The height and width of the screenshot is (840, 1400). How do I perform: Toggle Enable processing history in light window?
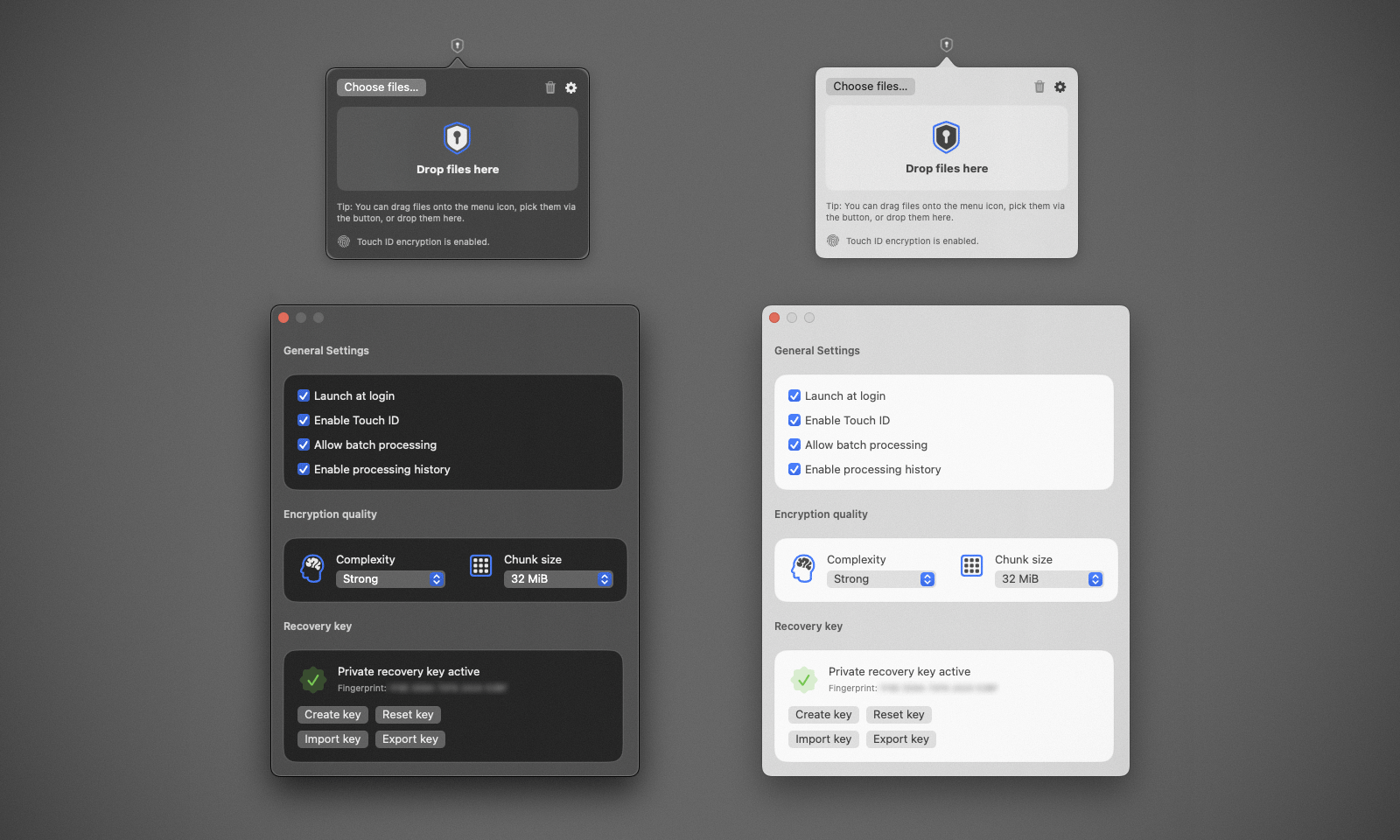click(x=794, y=469)
